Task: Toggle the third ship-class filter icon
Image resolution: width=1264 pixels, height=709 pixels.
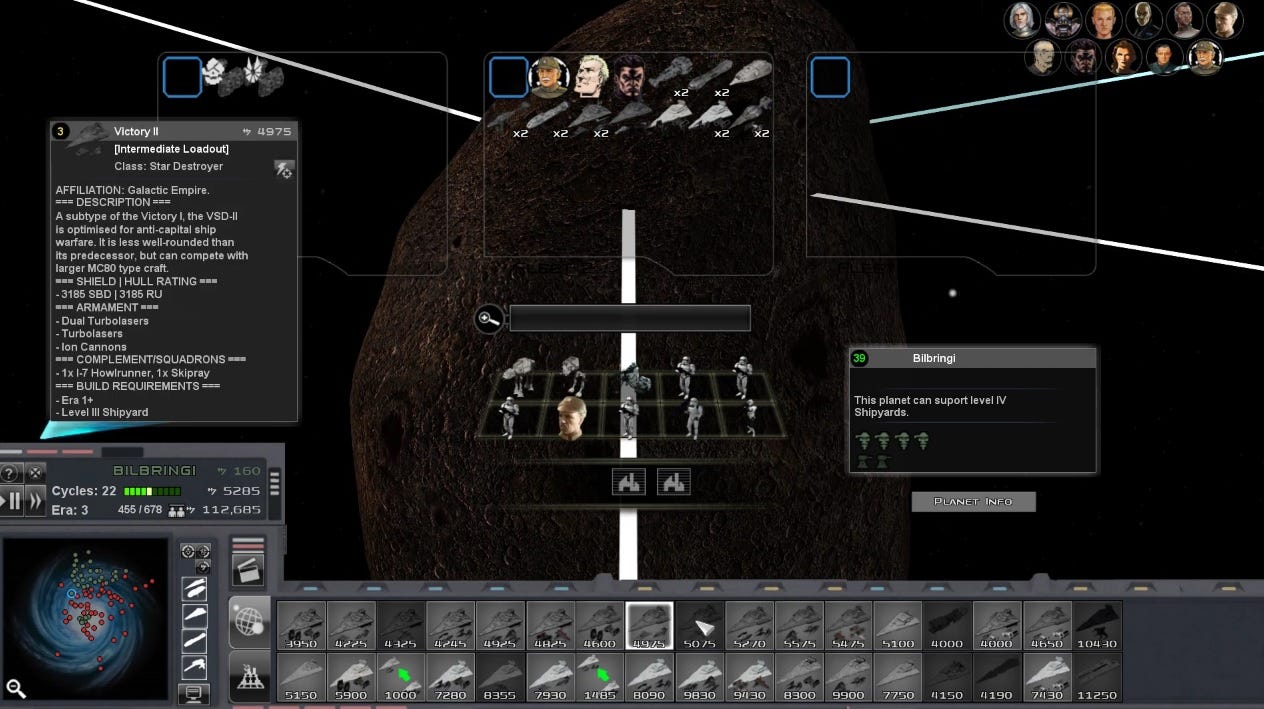Action: 194,641
